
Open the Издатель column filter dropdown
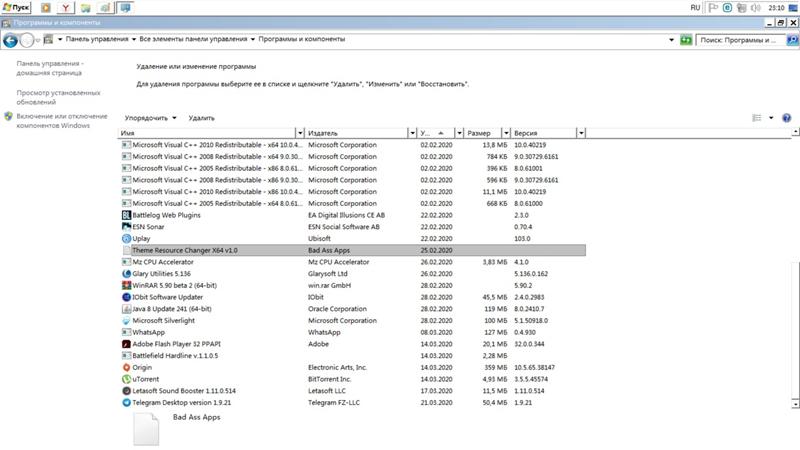click(412, 133)
